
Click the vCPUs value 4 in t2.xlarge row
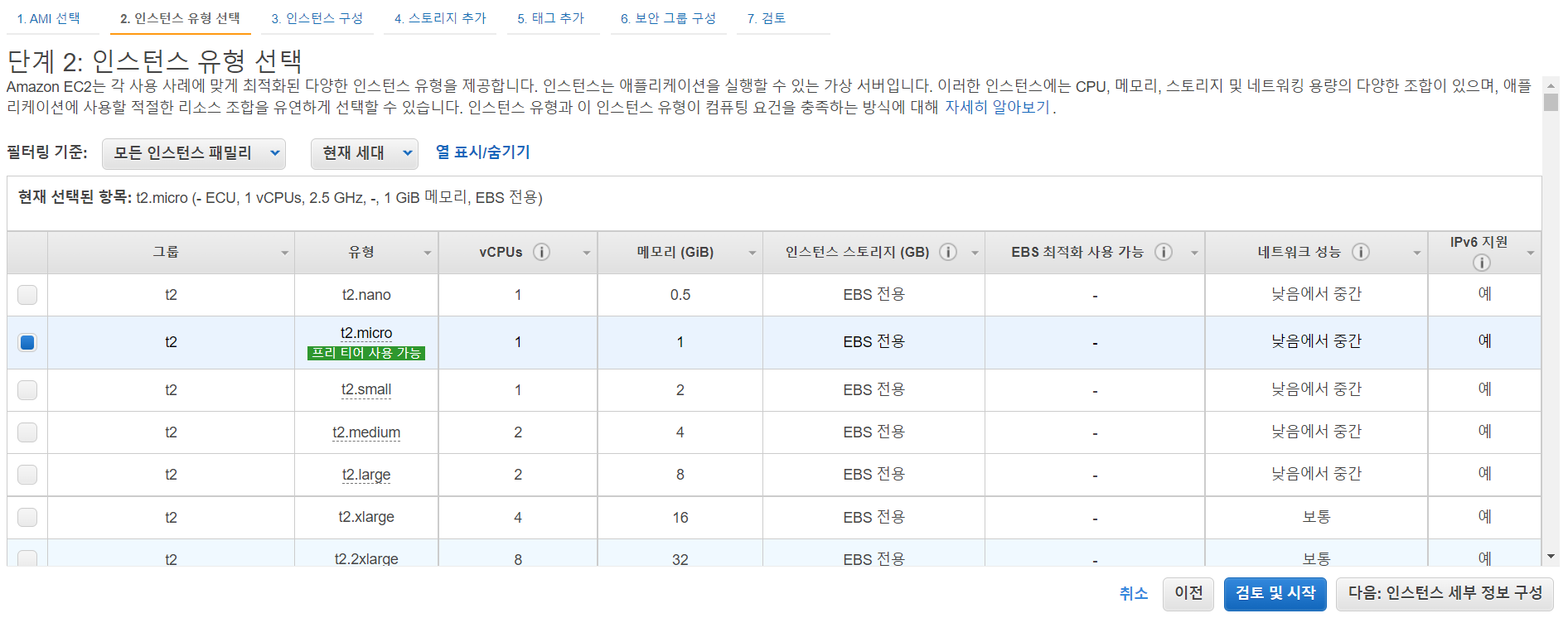point(518,518)
